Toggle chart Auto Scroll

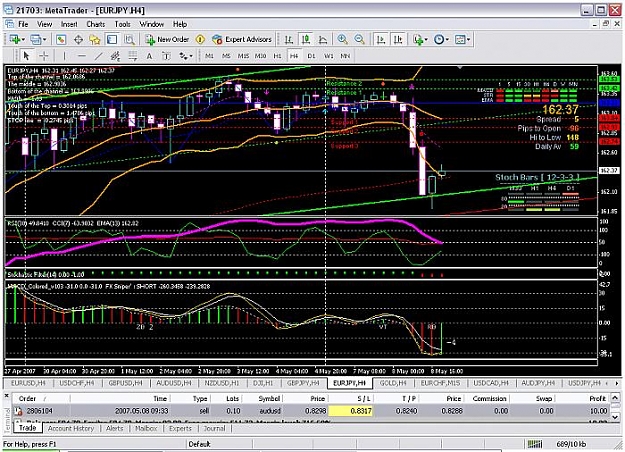[x=381, y=39]
